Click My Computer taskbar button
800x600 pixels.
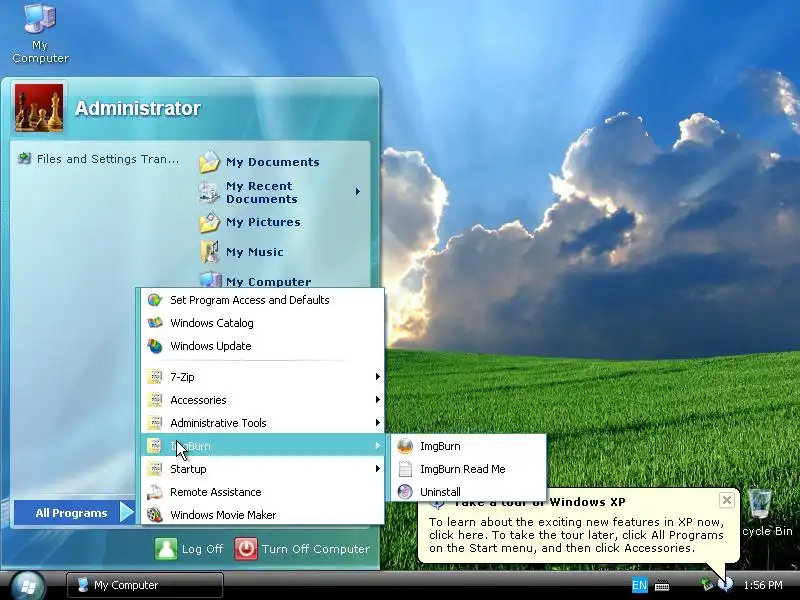point(145,585)
